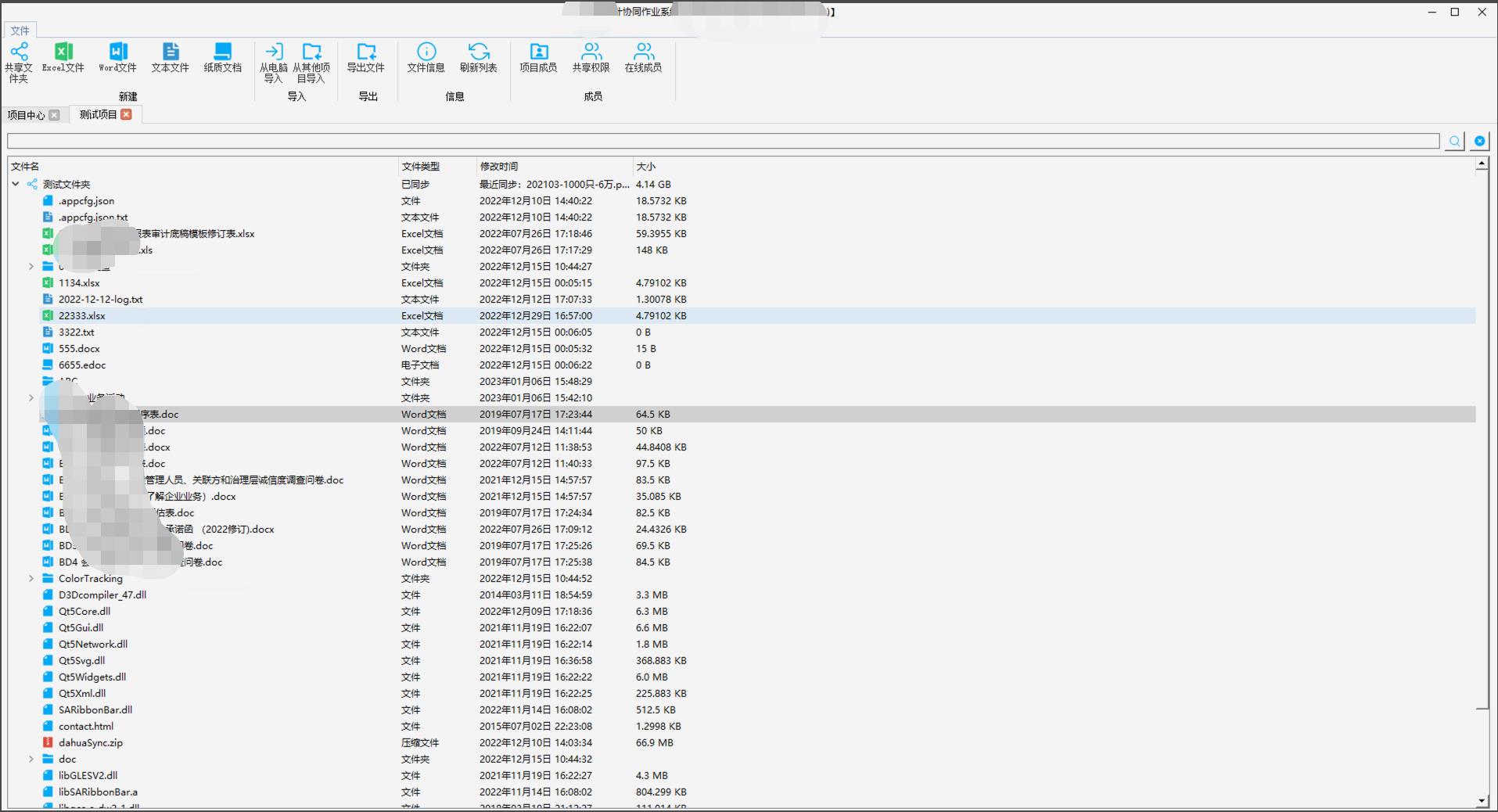Viewport: 1498px width, 812px height.
Task: Collapse the 测试文件夹 tree node
Action: point(16,184)
